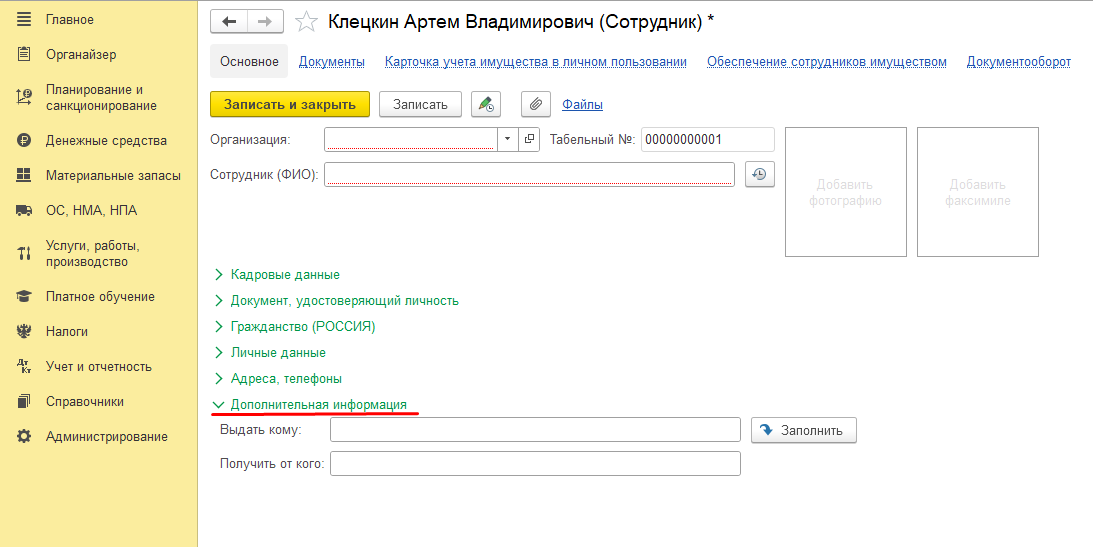Click the Табельный № field

[x=708, y=139]
